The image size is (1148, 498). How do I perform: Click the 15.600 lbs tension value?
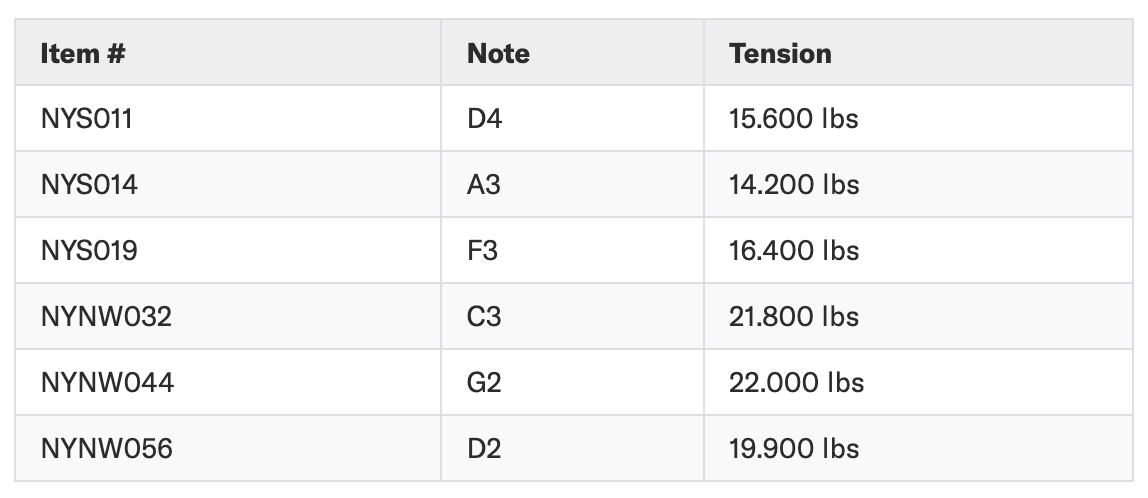(x=794, y=119)
